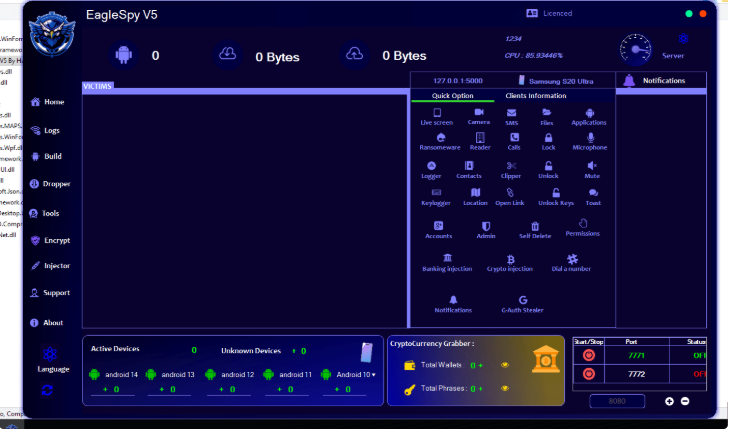Select the port cell 7772
This screenshot has width=729, height=431.
pyautogui.click(x=636, y=374)
